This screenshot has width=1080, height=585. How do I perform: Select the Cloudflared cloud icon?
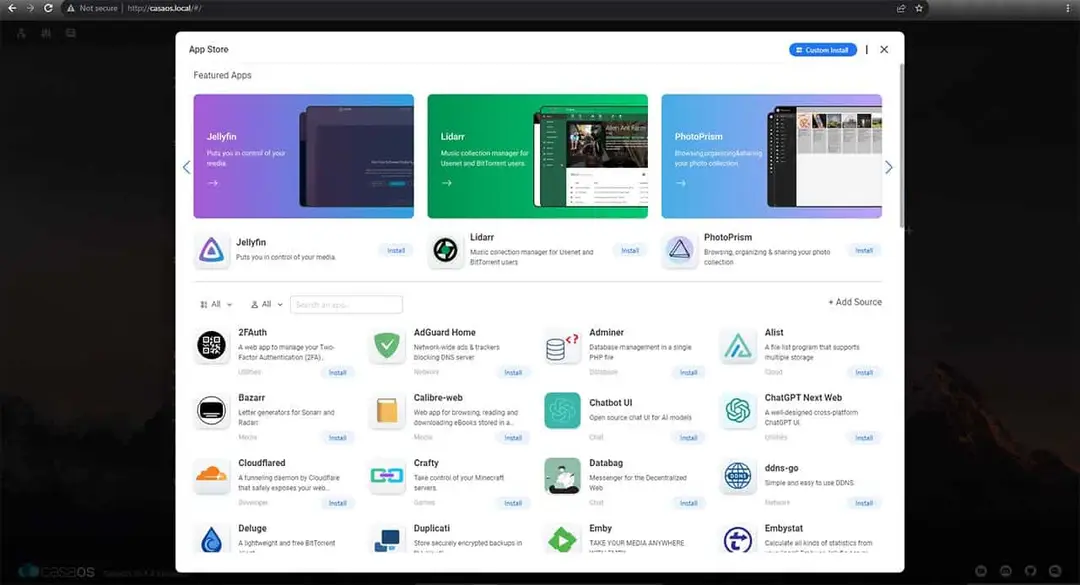click(211, 476)
